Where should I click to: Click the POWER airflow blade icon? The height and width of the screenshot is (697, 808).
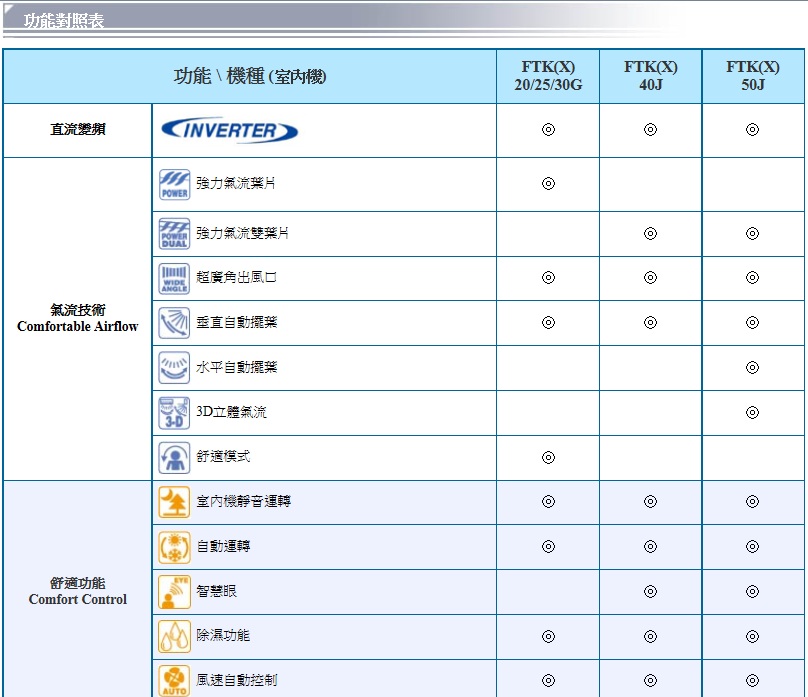174,184
